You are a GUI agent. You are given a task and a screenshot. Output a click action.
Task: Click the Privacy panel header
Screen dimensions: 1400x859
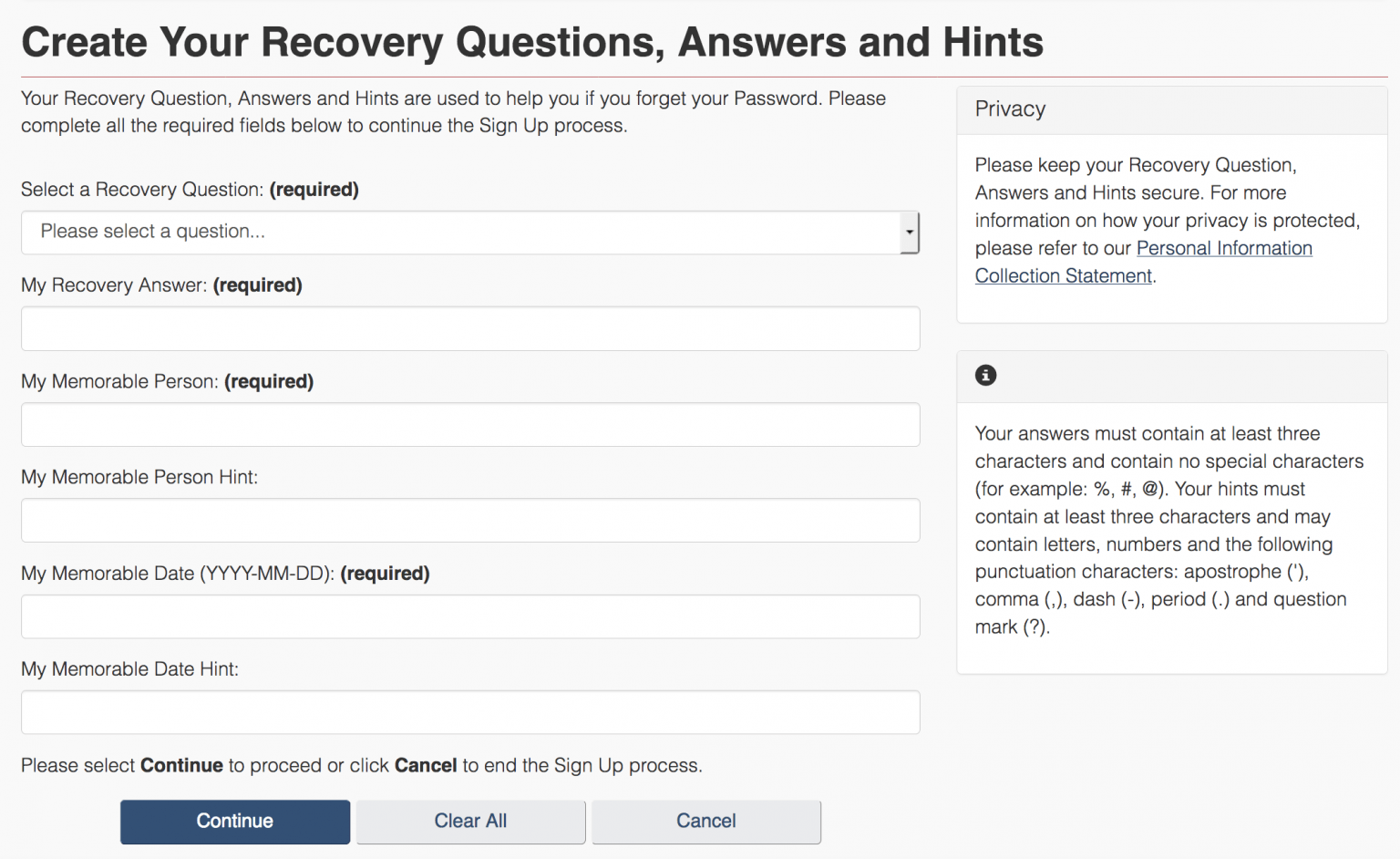1172,110
